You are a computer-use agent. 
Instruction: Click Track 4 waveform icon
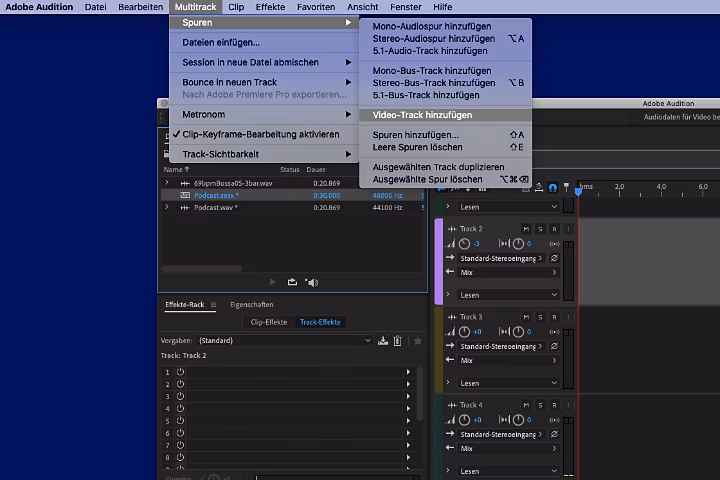coord(452,405)
